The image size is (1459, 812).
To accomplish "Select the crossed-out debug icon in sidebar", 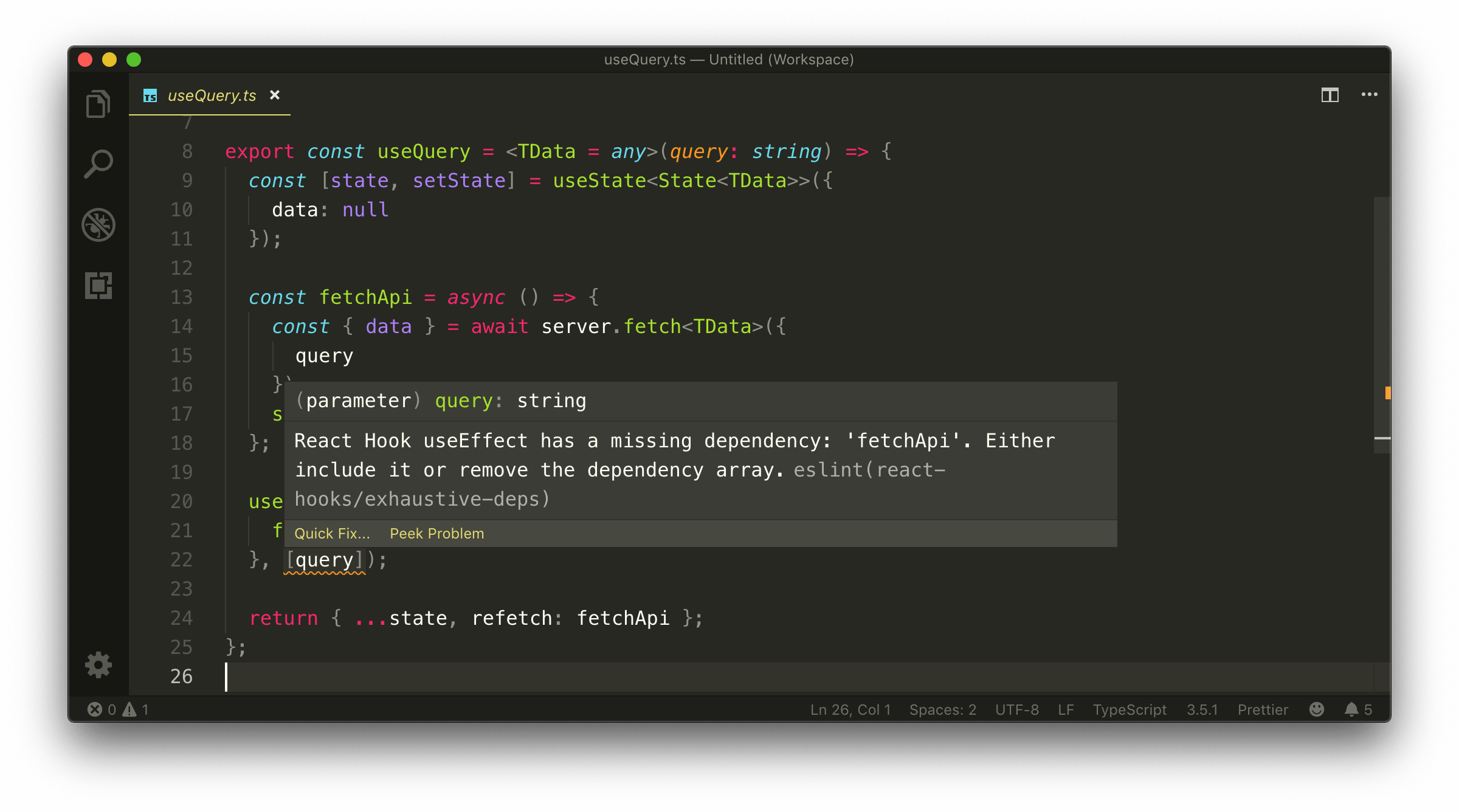I will [98, 225].
